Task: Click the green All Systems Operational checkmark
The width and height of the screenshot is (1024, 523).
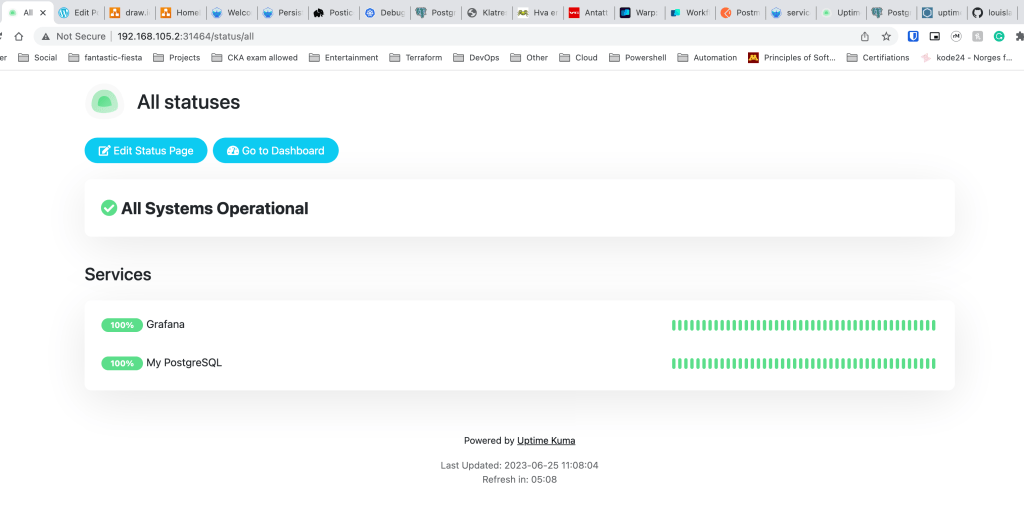Action: tap(109, 208)
